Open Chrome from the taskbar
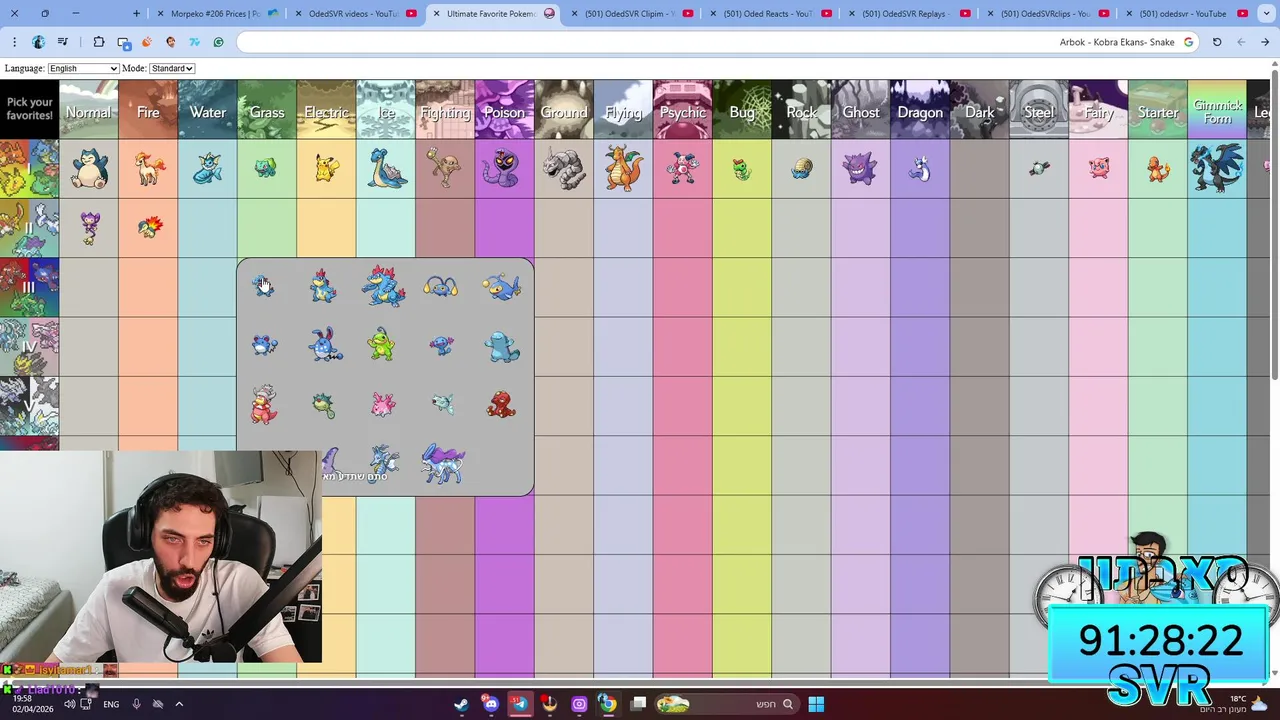 point(607,704)
